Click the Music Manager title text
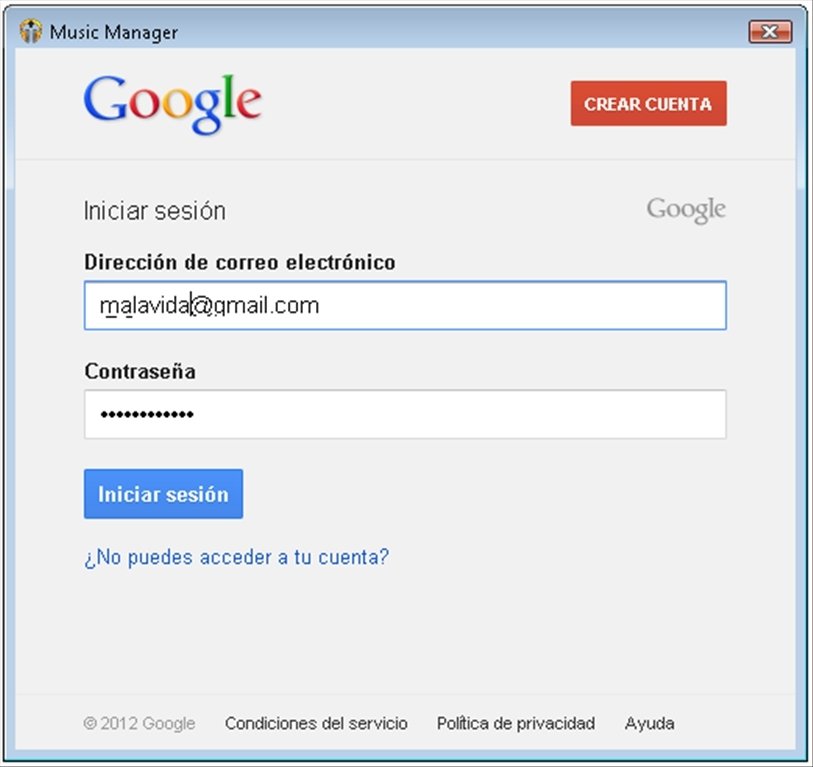 [114, 32]
